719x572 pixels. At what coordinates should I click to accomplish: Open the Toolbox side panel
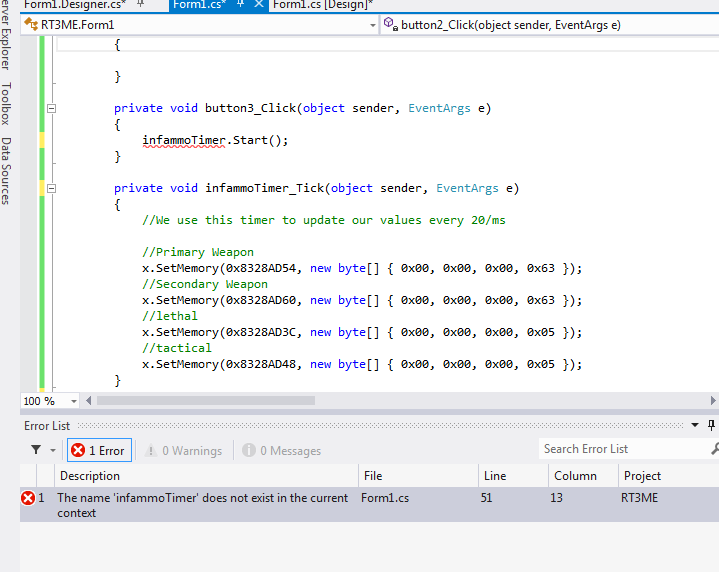[6, 103]
